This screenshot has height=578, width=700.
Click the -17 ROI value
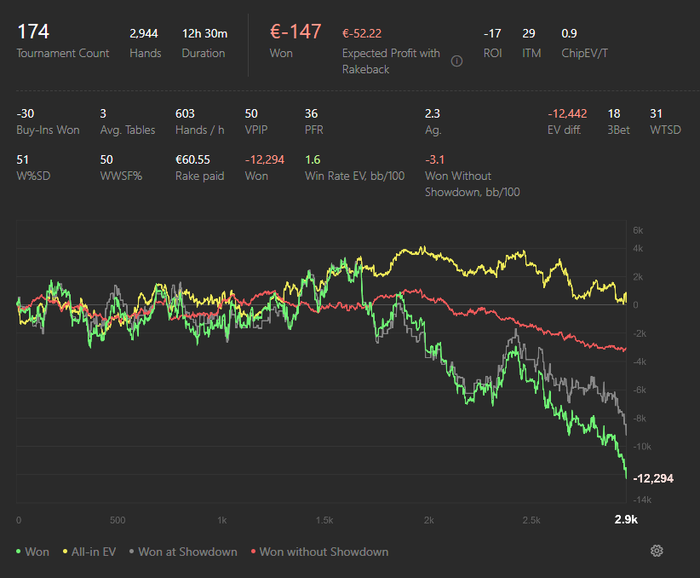click(x=492, y=33)
